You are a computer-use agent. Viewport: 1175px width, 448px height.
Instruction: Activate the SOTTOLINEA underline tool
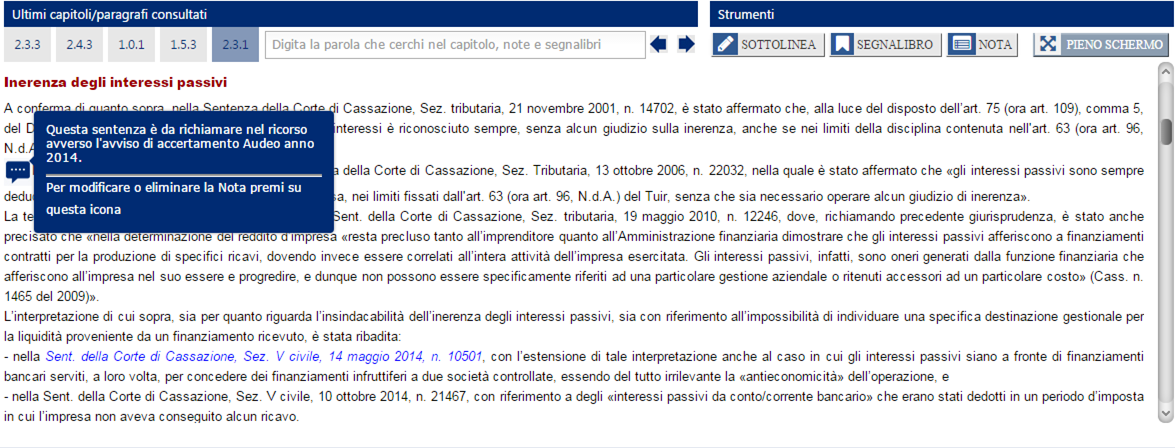pyautogui.click(x=766, y=45)
